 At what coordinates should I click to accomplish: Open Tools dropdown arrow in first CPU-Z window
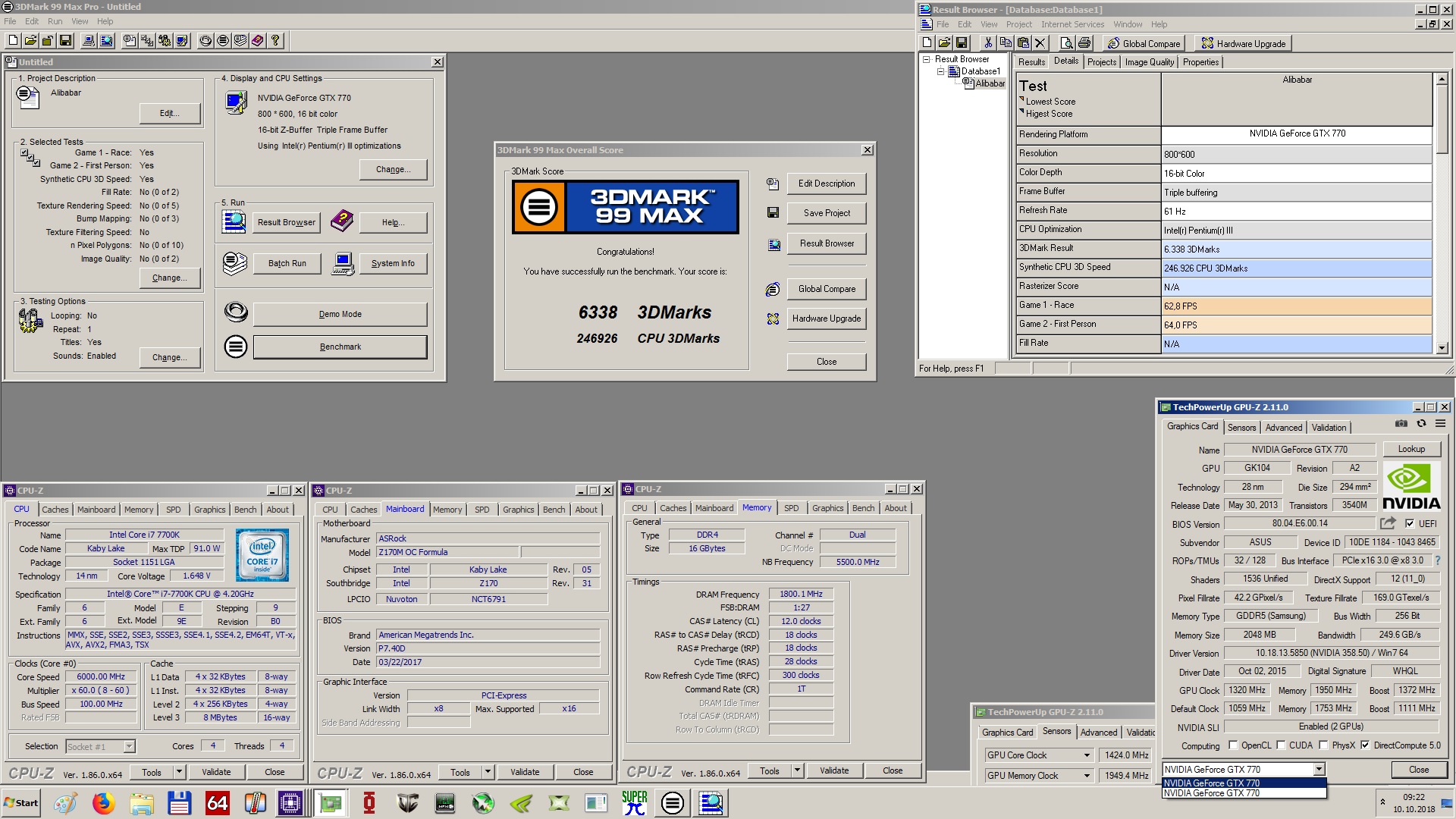pos(180,772)
